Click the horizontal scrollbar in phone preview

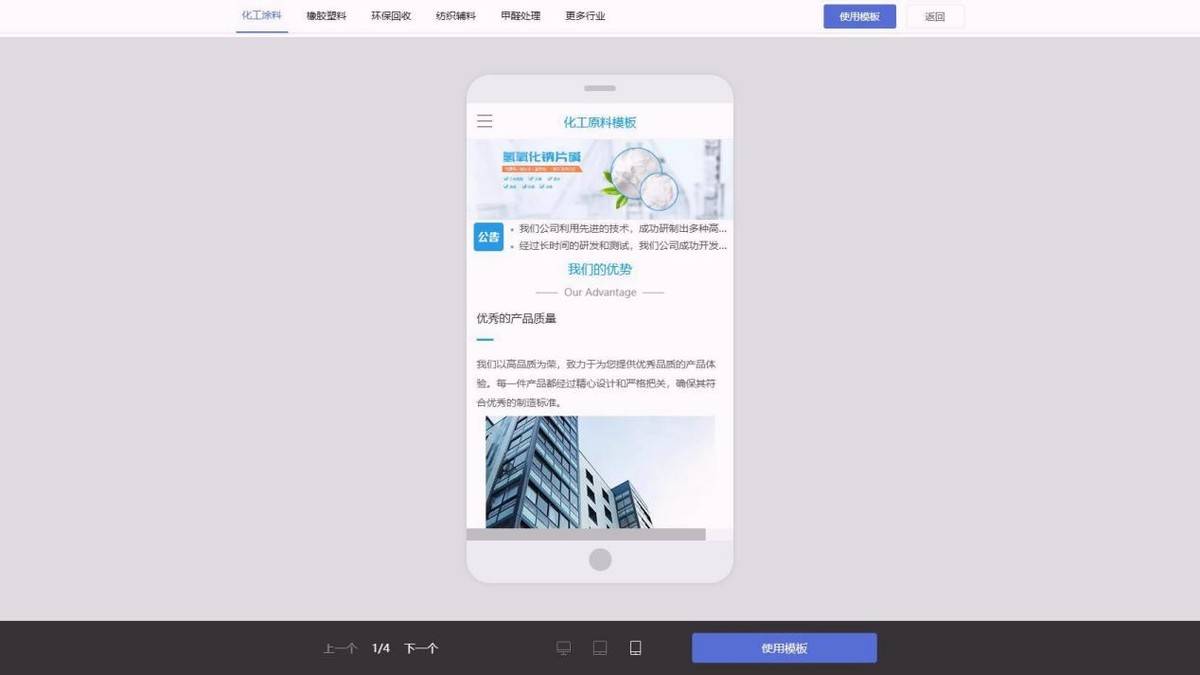[x=586, y=535]
